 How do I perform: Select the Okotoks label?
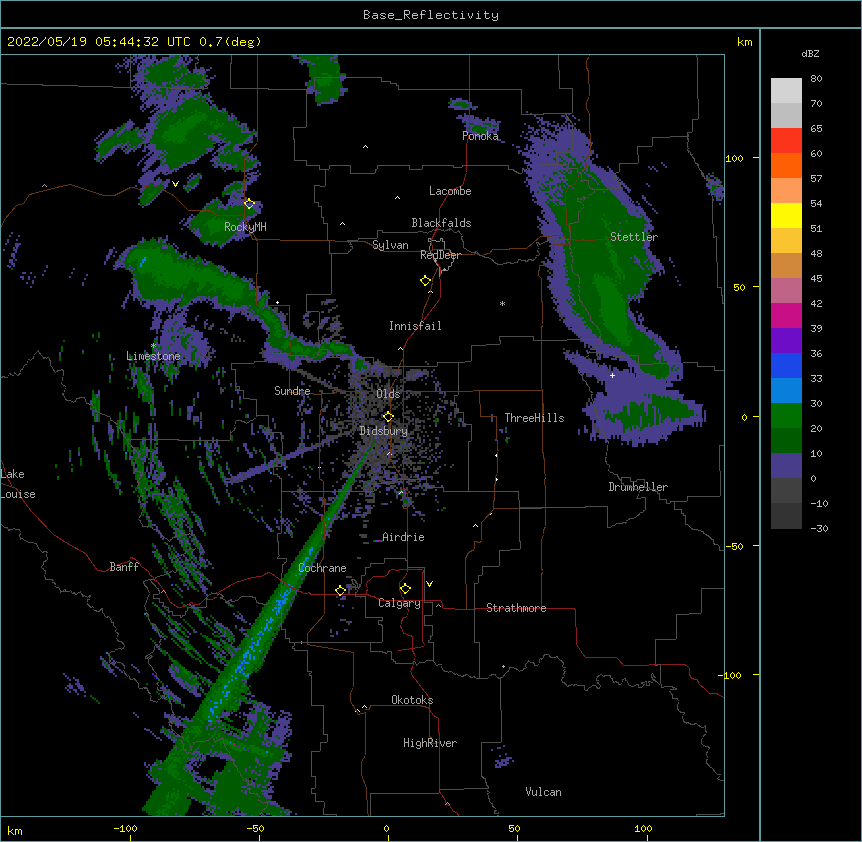point(412,700)
